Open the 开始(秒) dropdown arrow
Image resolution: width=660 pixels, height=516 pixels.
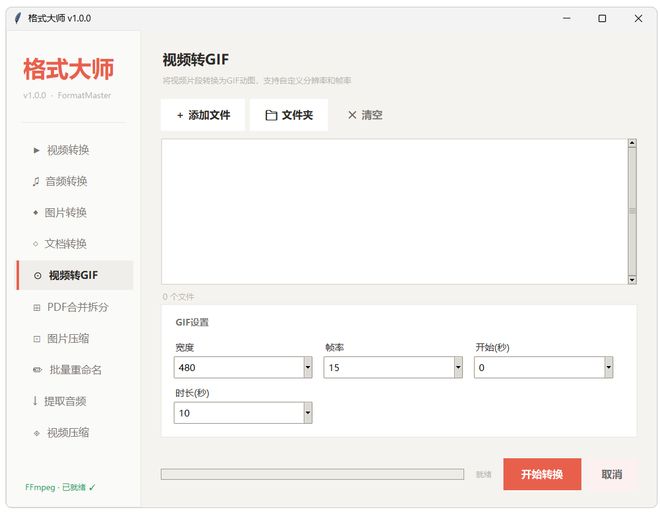(x=609, y=367)
